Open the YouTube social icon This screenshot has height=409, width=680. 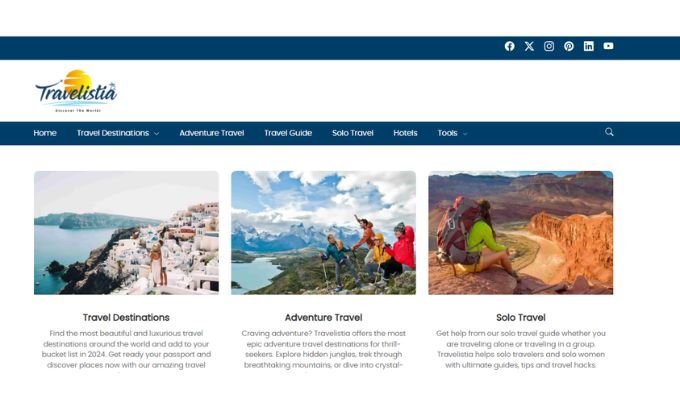pos(608,46)
